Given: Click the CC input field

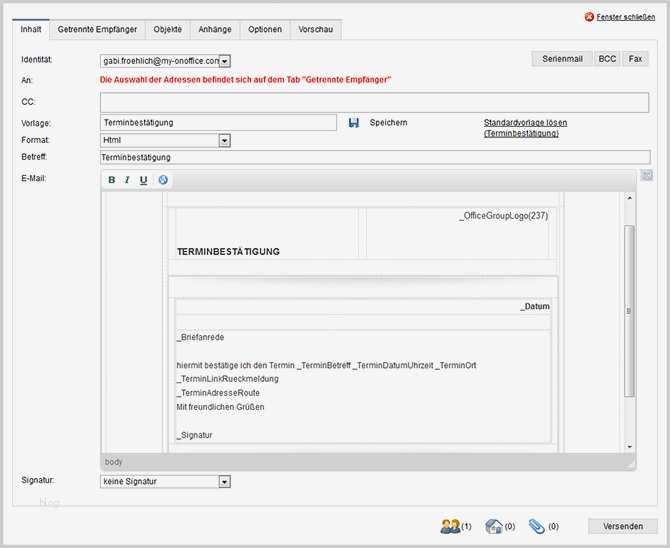Looking at the screenshot, I should point(374,103).
